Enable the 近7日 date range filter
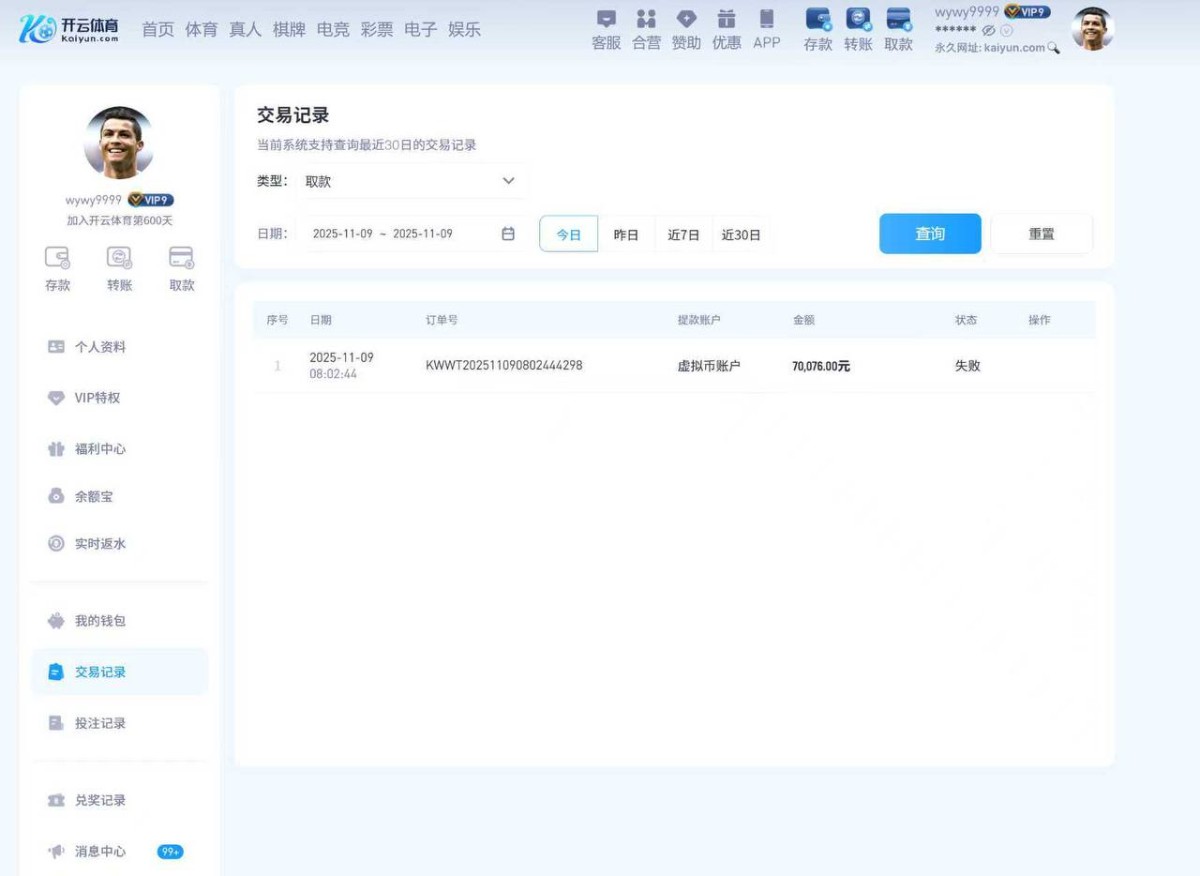This screenshot has height=876, width=1200. pyautogui.click(x=683, y=233)
